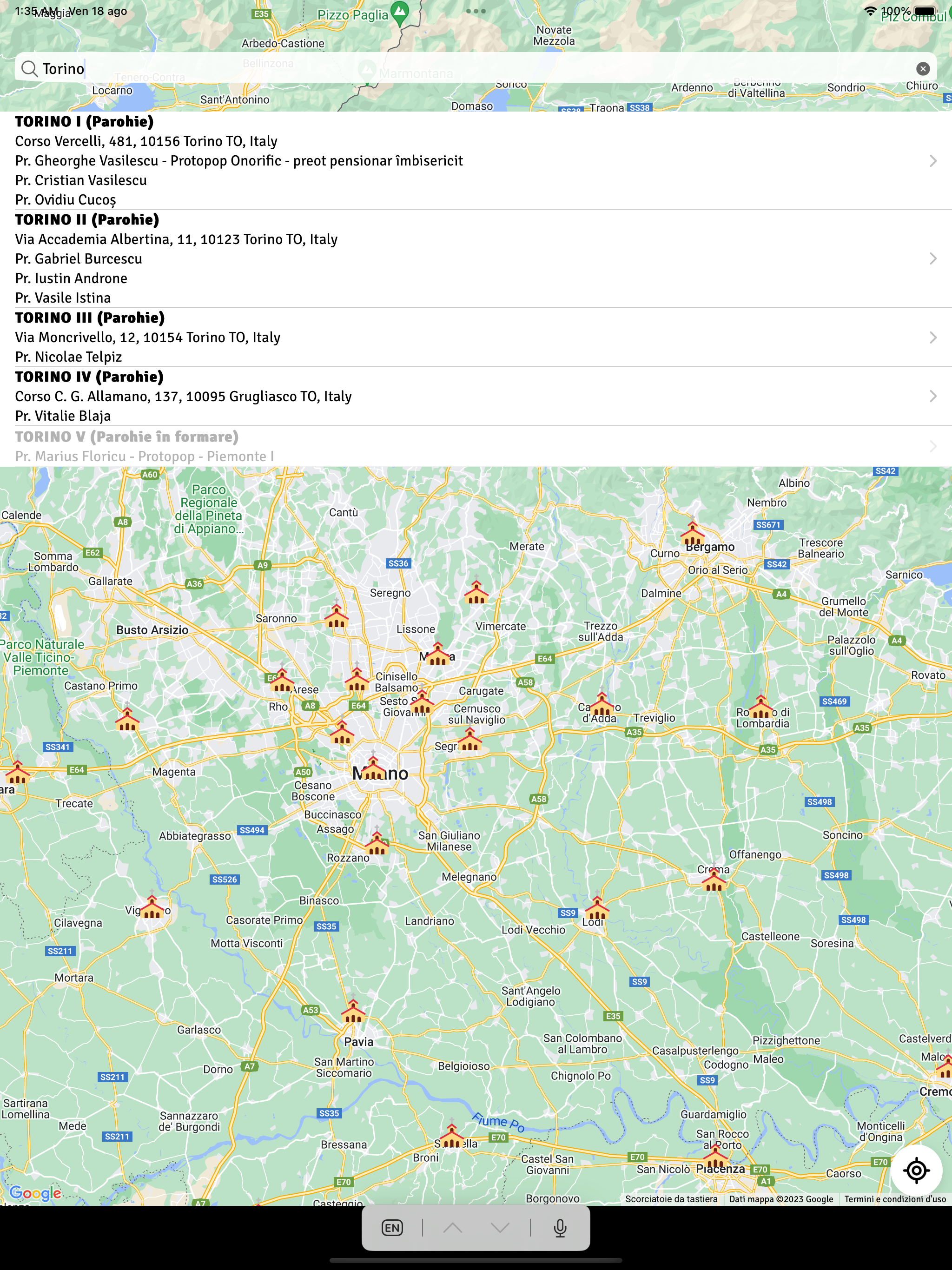Open TORINO V parish details chevron

tap(933, 446)
